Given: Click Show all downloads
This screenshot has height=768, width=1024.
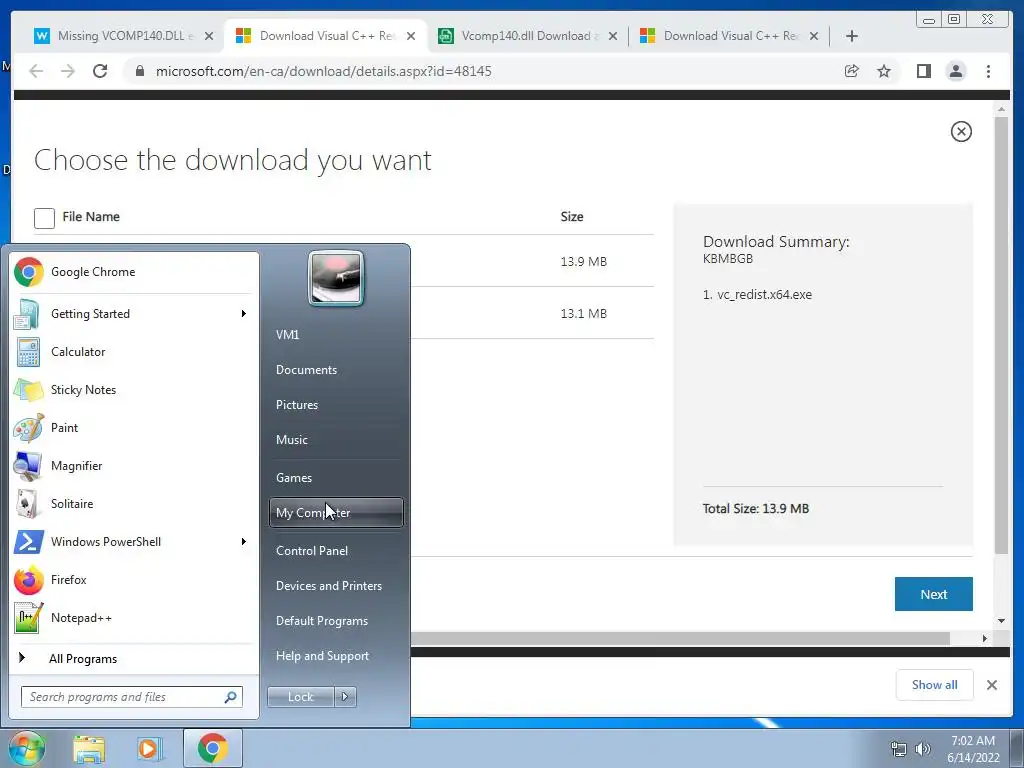Looking at the screenshot, I should 934,685.
